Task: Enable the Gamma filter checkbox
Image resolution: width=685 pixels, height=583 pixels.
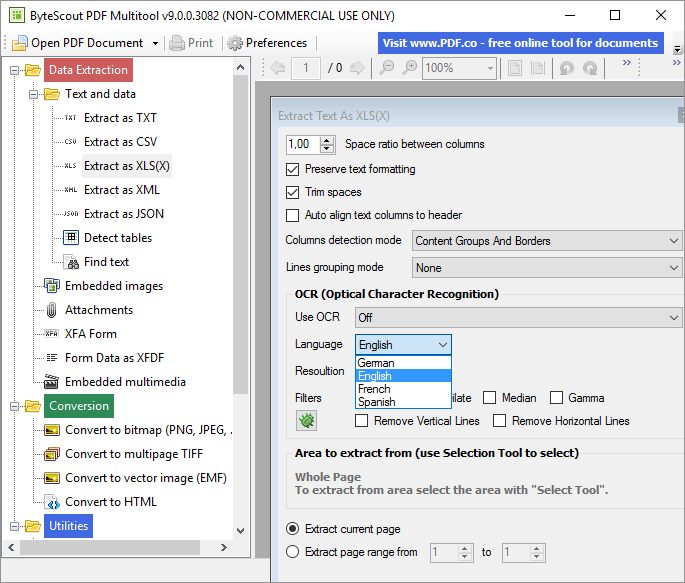Action: [x=556, y=398]
